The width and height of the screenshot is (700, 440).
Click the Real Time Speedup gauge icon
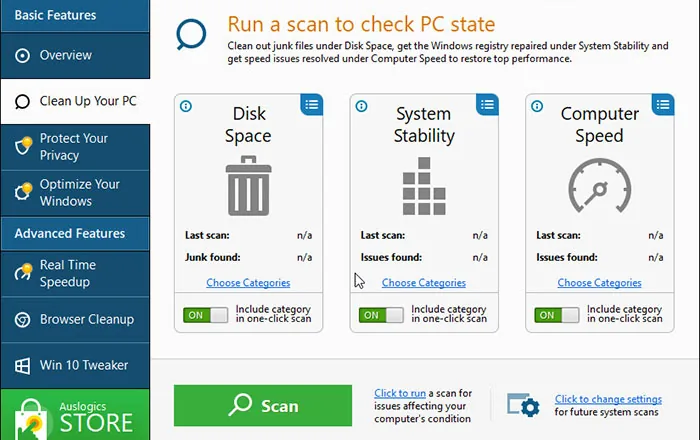tap(23, 272)
